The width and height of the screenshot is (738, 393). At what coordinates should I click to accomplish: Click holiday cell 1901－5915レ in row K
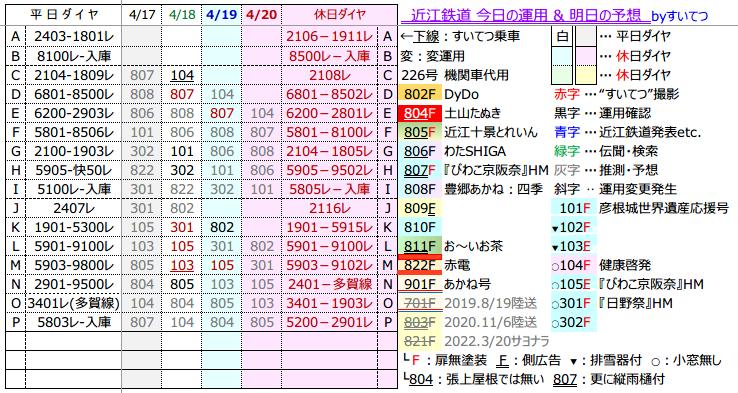click(x=329, y=227)
